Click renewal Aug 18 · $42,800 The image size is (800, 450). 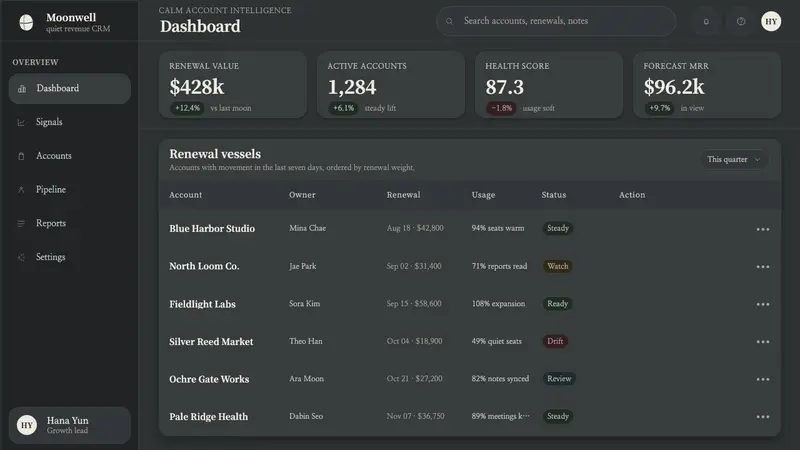click(415, 228)
